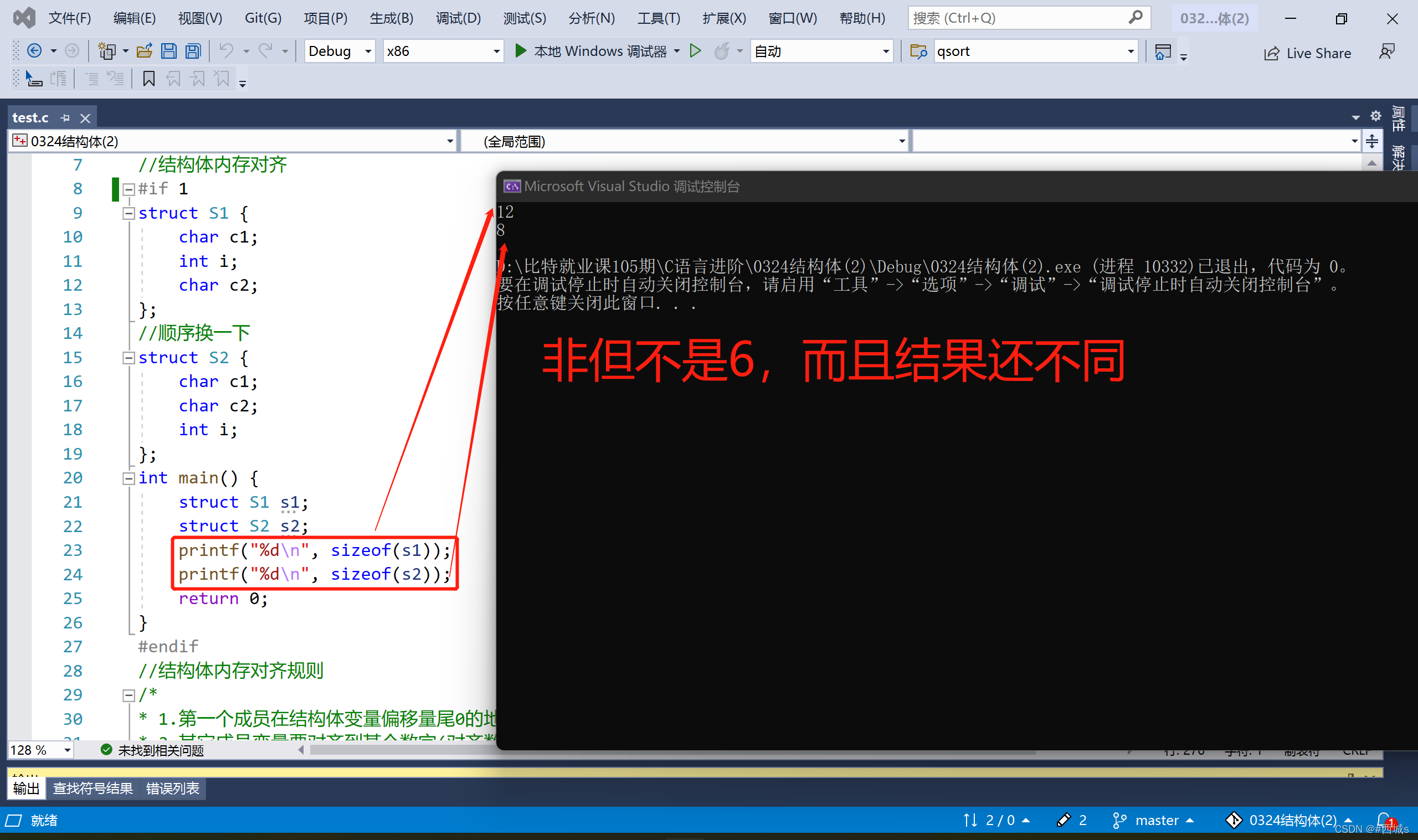Screen dimensions: 1418x840
Task: Pin the test.c tab
Action: tap(65, 118)
